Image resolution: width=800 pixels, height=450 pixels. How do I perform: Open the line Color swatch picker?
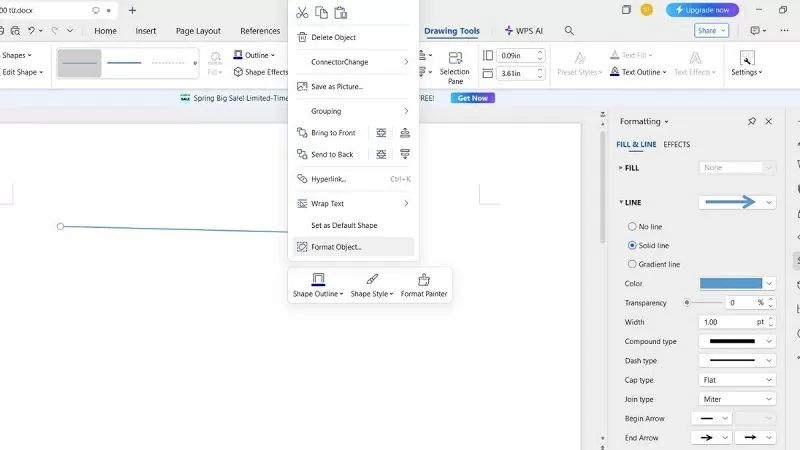737,284
